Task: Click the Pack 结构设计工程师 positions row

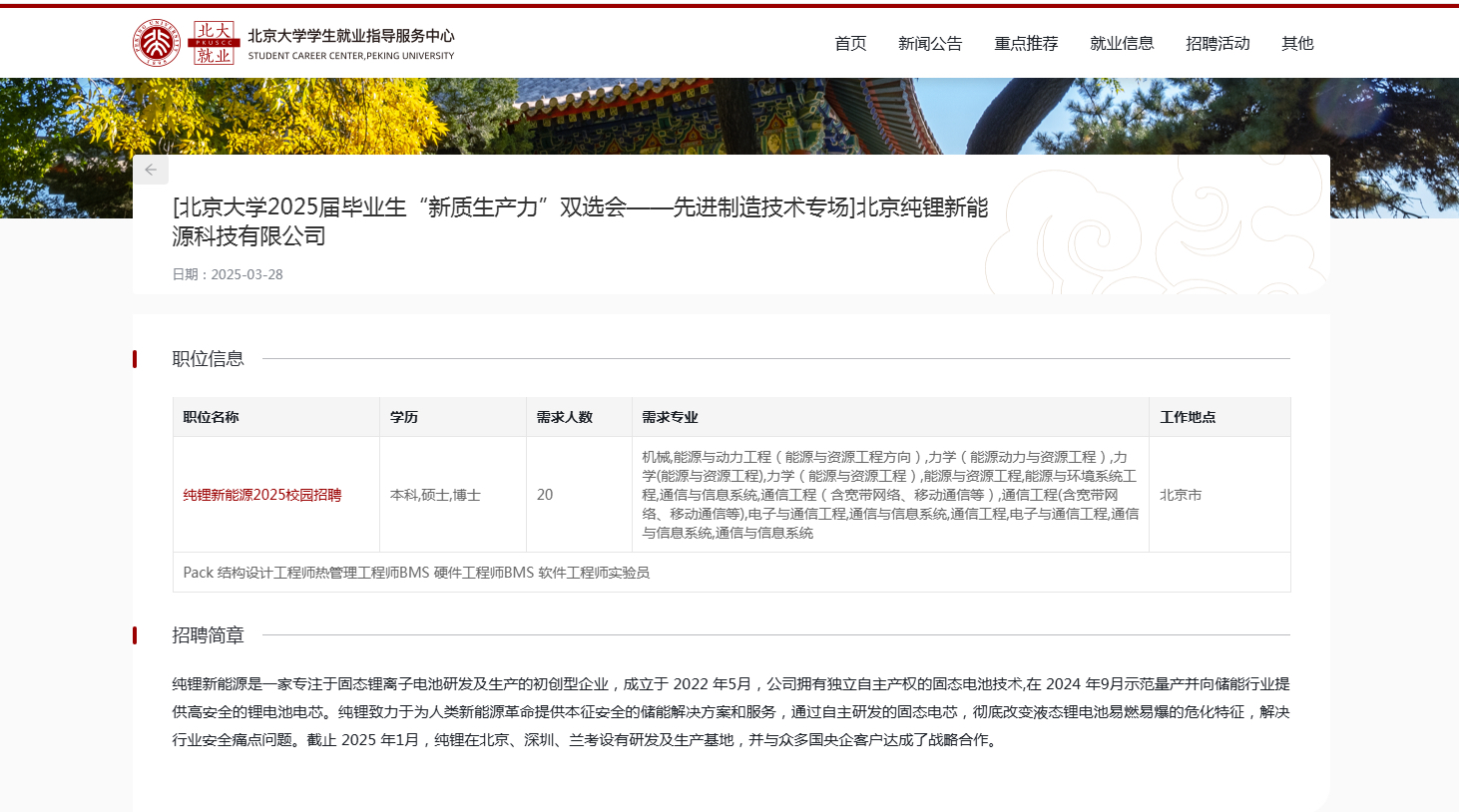Action: (731, 573)
